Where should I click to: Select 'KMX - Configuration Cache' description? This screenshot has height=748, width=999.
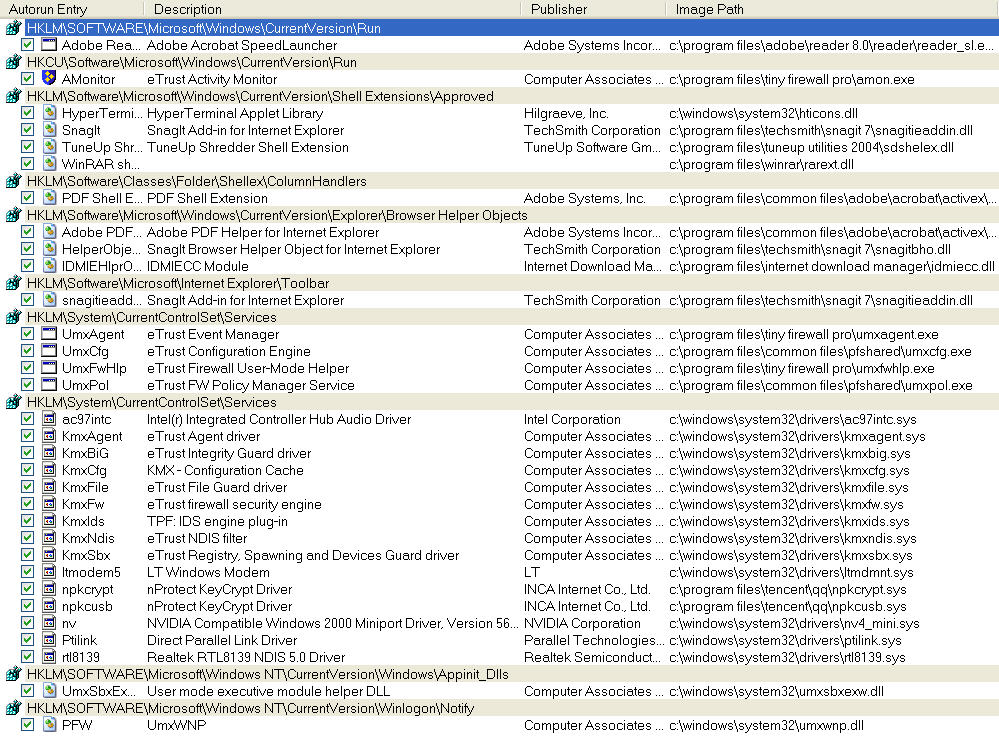pos(225,470)
